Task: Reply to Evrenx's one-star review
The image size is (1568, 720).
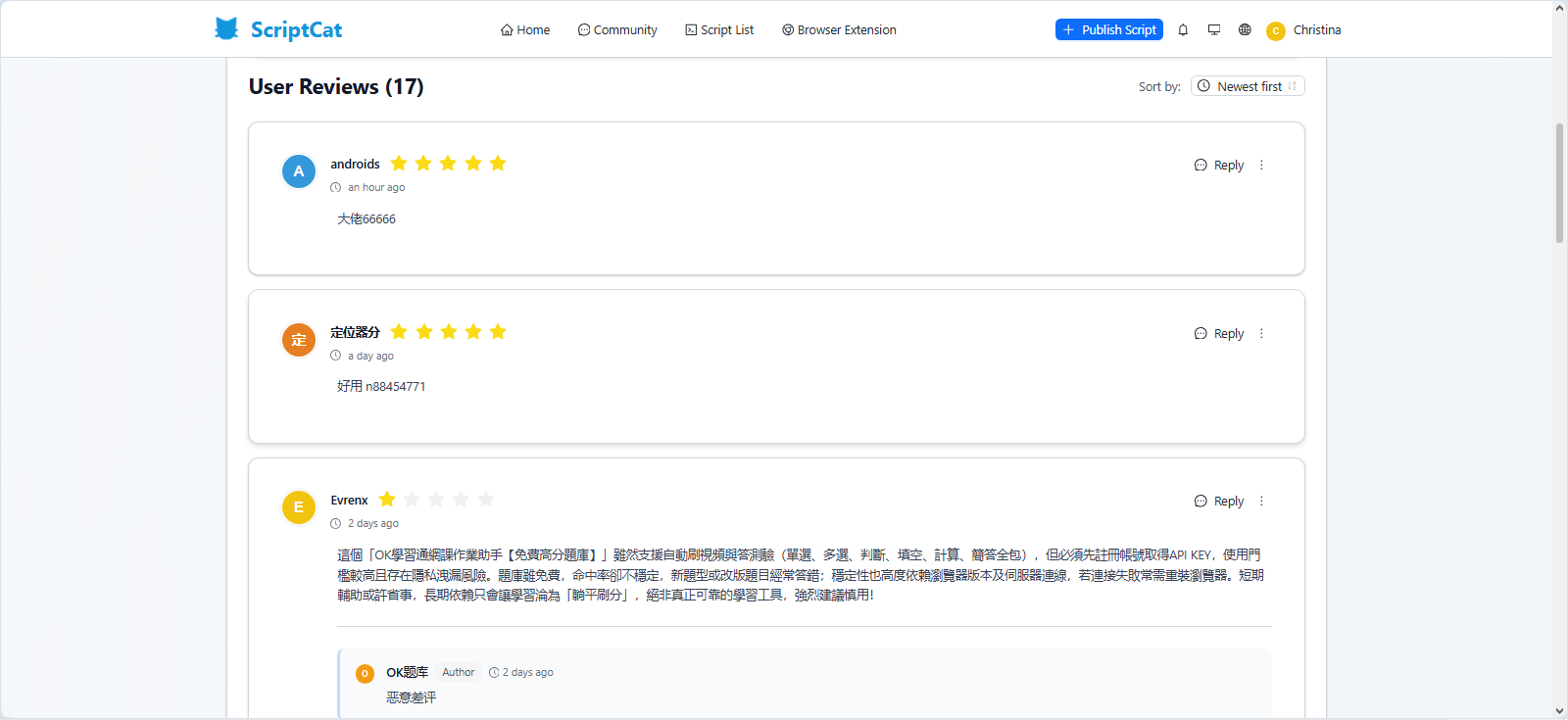Action: pyautogui.click(x=1219, y=502)
